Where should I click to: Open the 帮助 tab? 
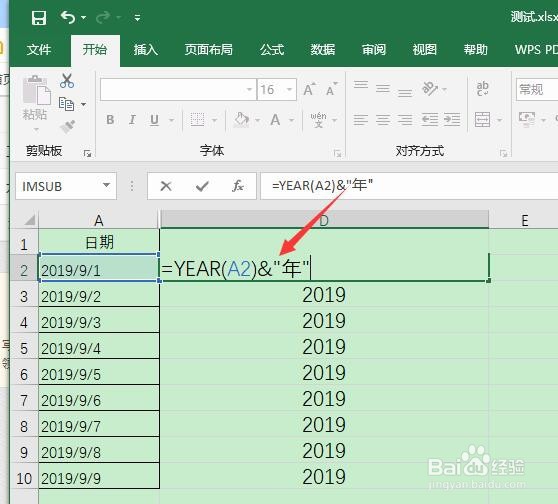tap(475, 49)
